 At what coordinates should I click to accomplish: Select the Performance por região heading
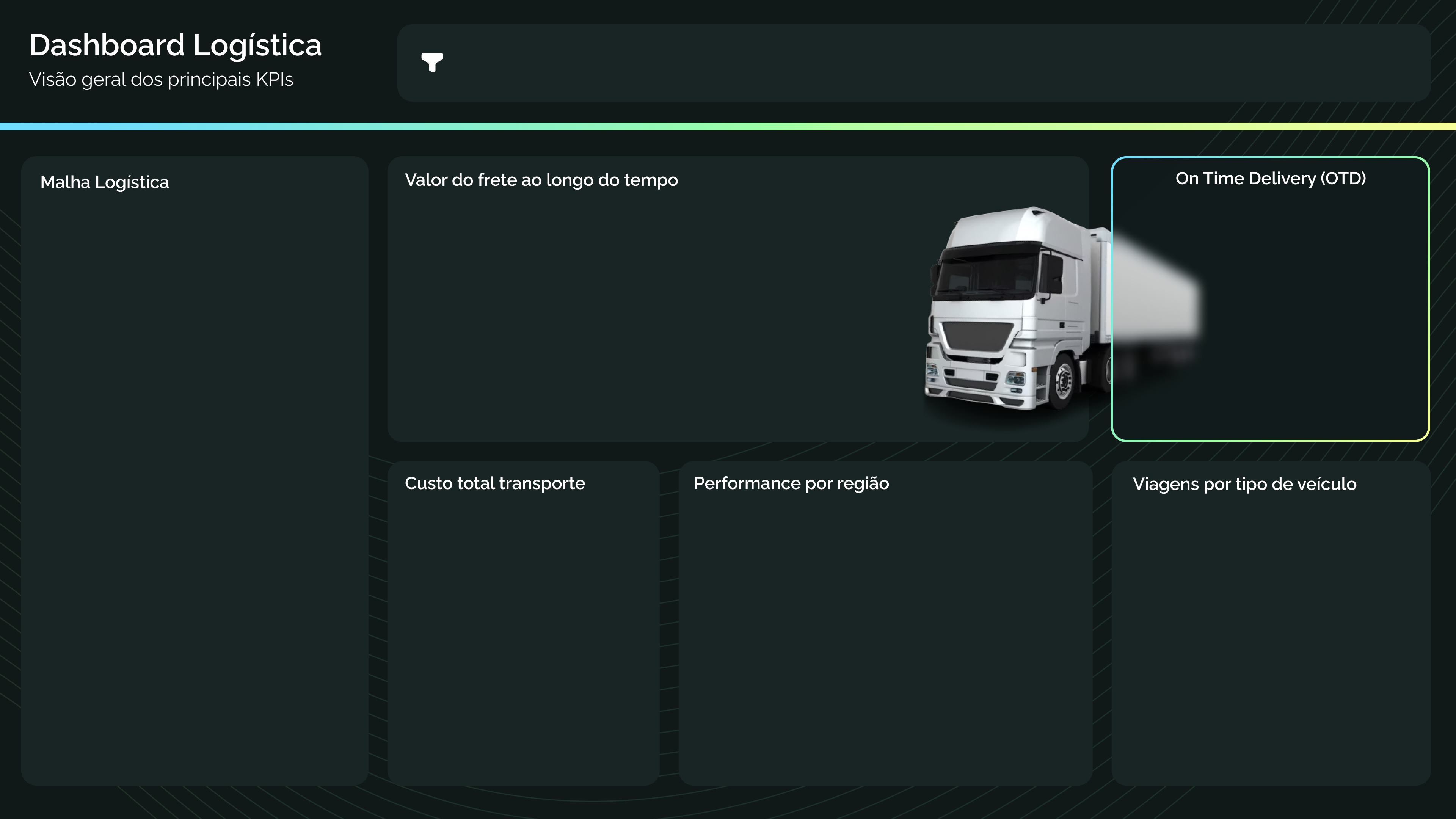click(x=791, y=483)
